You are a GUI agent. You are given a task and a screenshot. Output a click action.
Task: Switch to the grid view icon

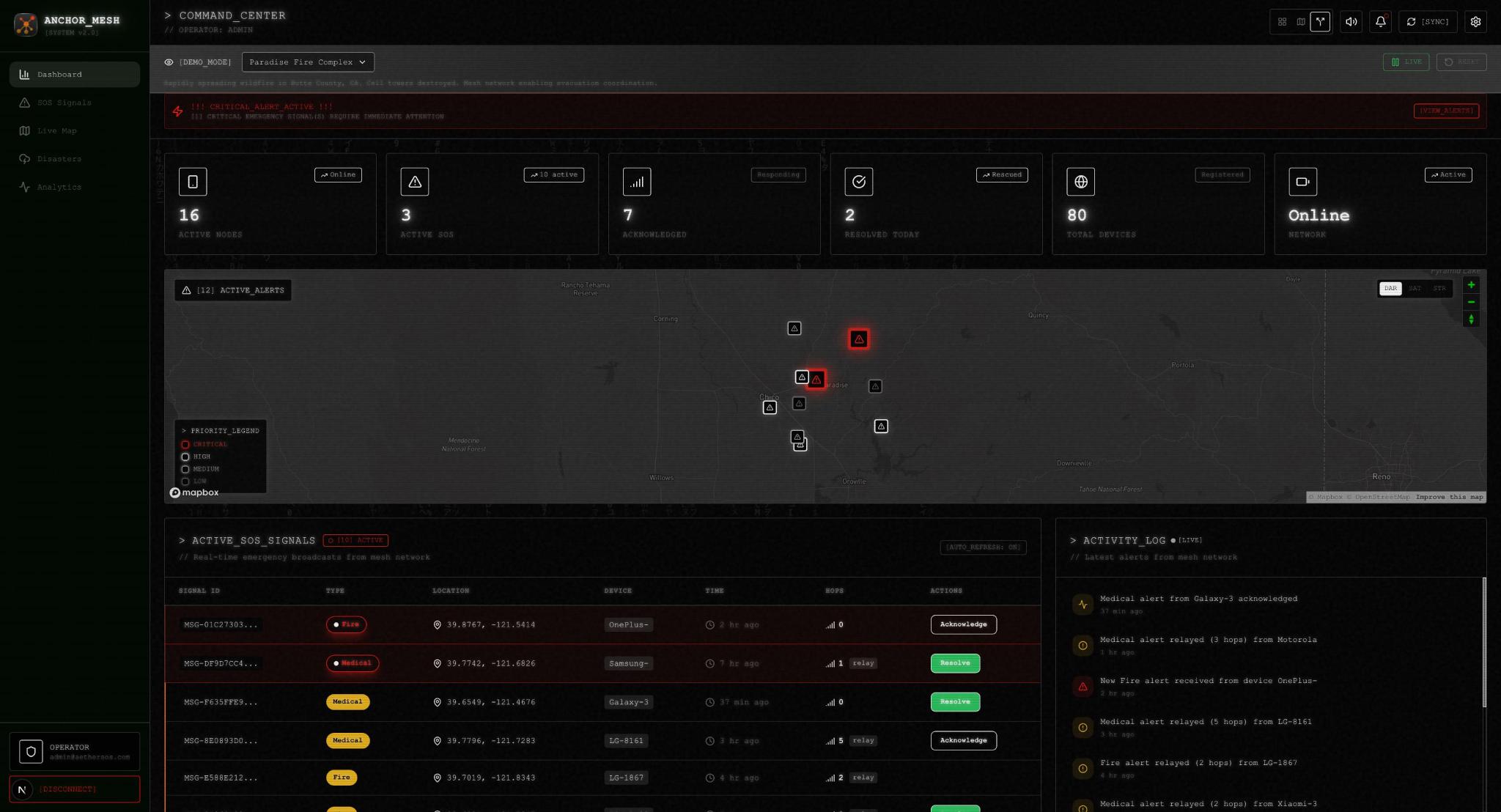point(1282,22)
